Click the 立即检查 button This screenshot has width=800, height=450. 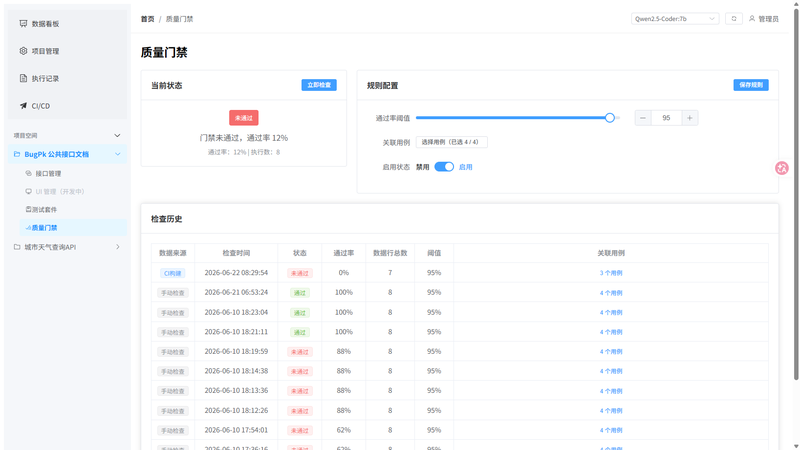point(319,85)
